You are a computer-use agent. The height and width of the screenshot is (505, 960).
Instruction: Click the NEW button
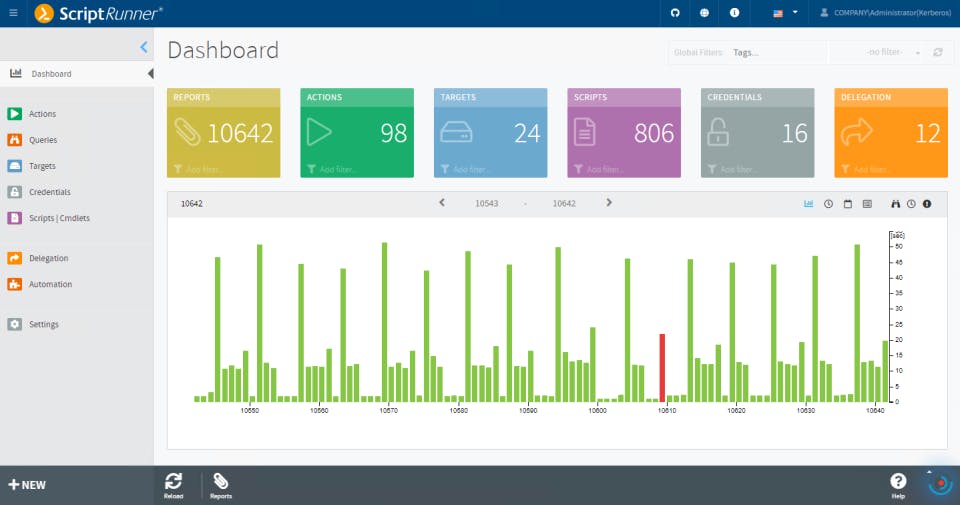pyautogui.click(x=27, y=485)
